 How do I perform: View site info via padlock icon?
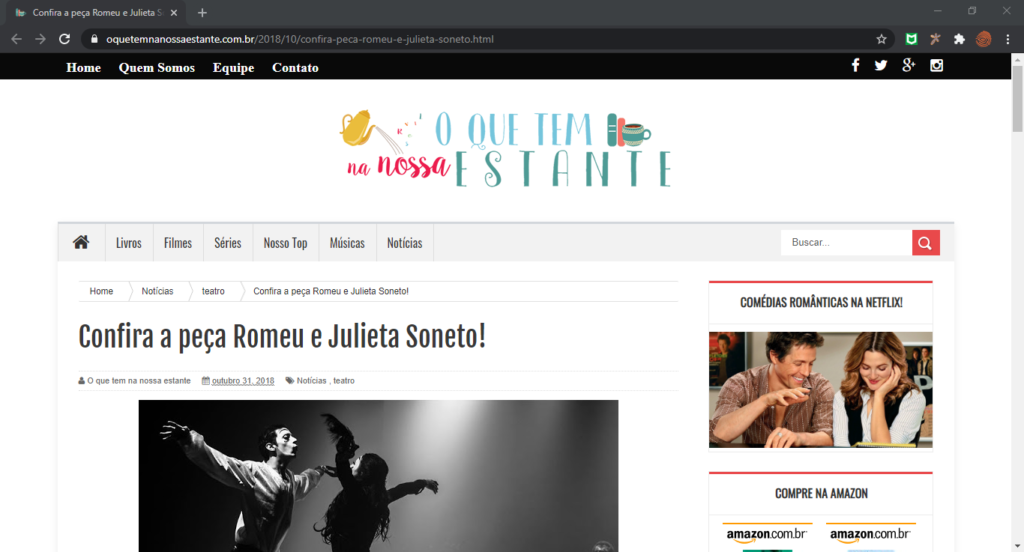tap(94, 39)
